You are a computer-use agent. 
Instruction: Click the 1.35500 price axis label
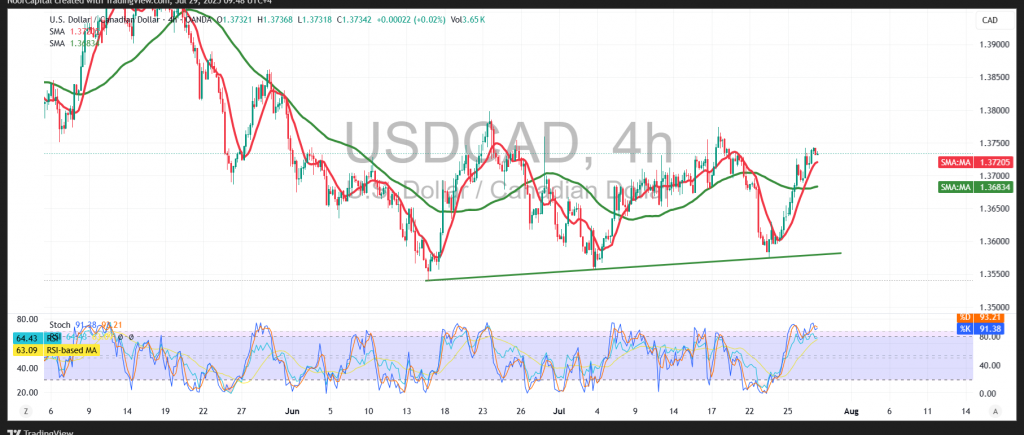tap(993, 274)
